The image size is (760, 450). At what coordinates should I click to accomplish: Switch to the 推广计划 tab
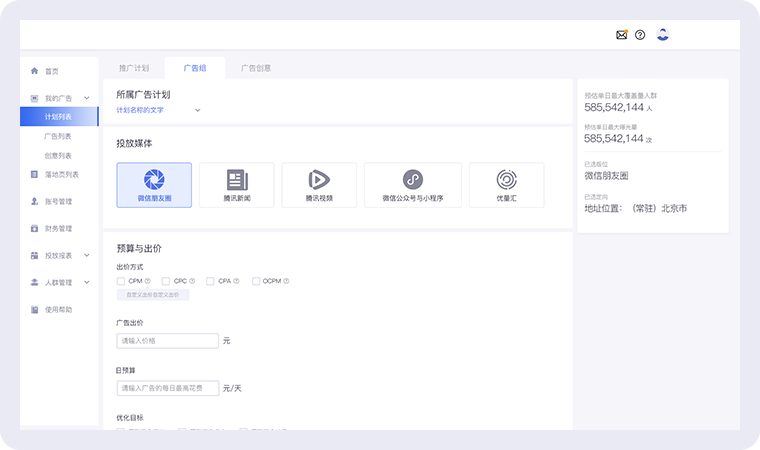tap(133, 68)
